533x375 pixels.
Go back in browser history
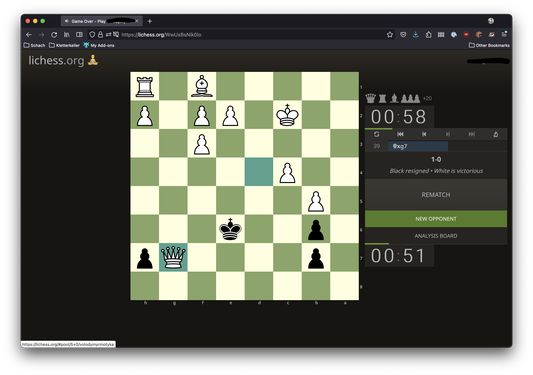(x=29, y=35)
